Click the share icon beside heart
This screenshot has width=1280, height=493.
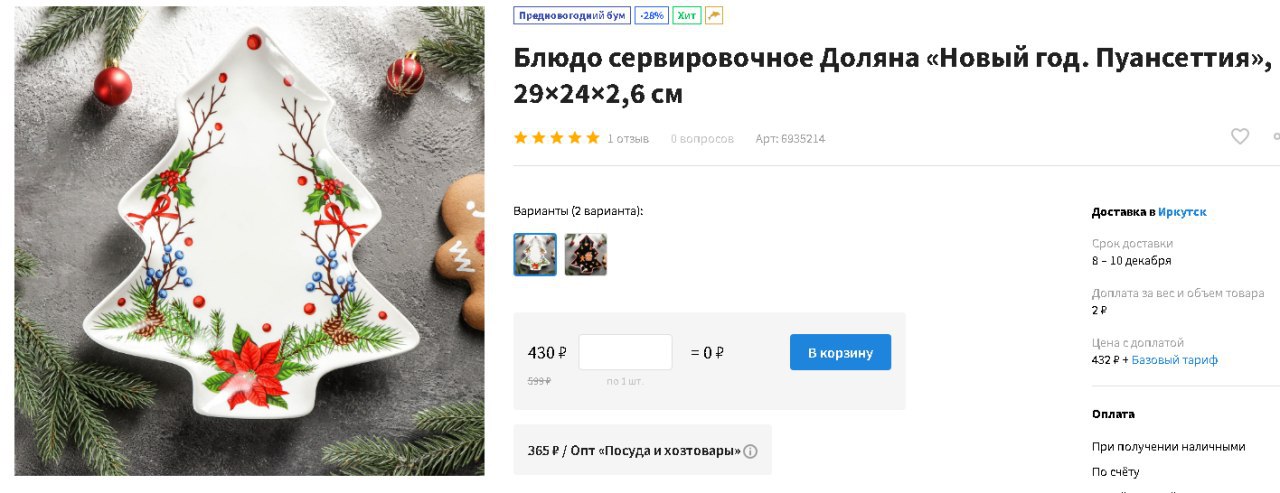(1276, 137)
